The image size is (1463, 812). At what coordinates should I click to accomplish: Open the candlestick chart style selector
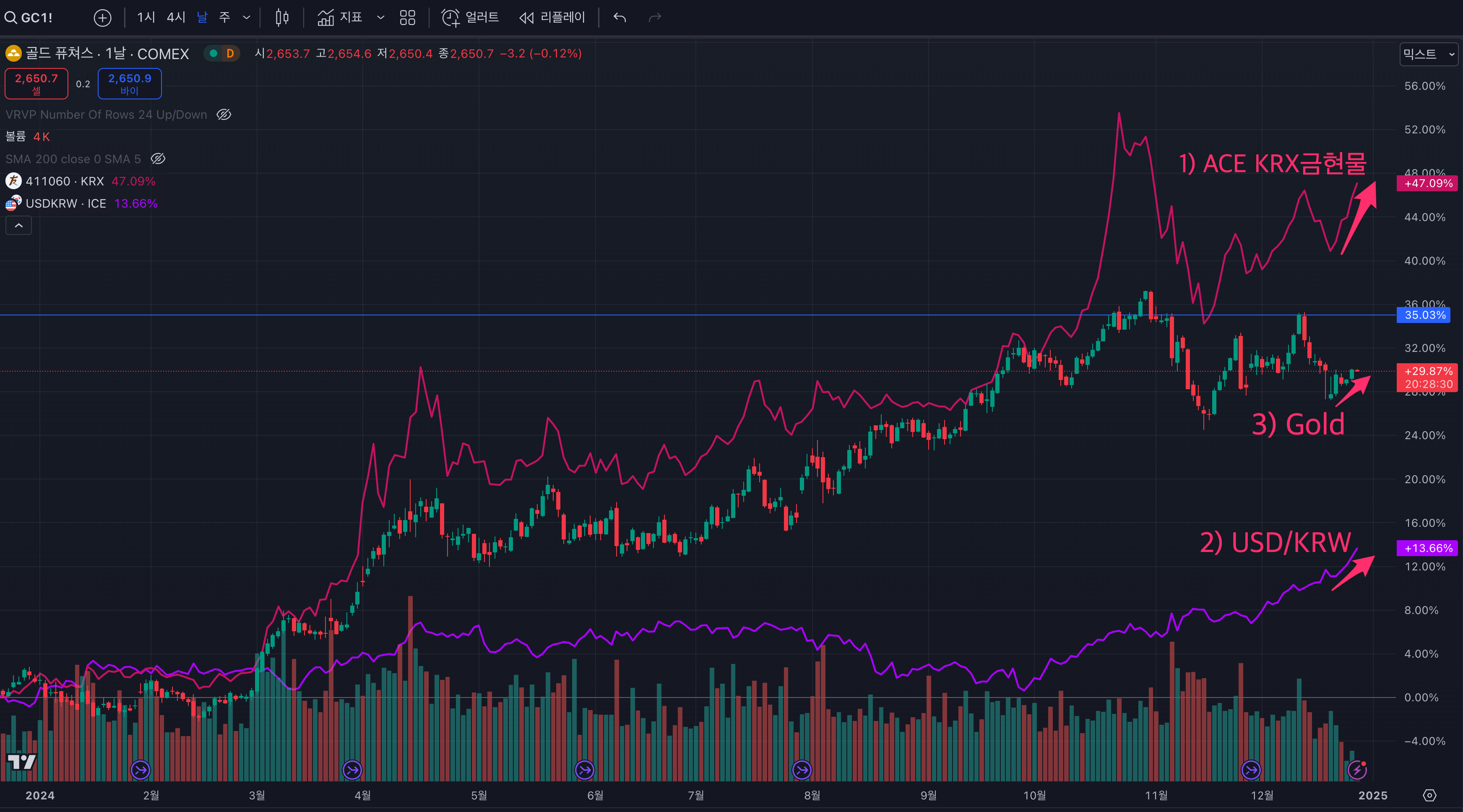click(x=282, y=18)
